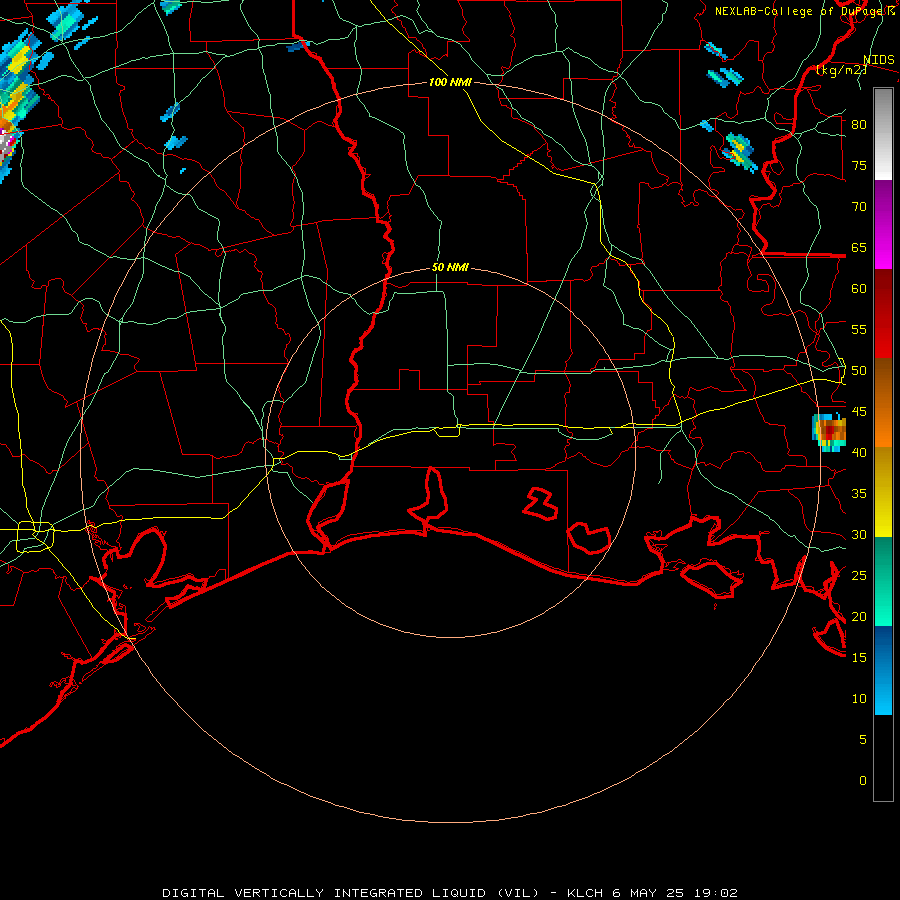Click the scale value '55'
This screenshot has height=900, width=900.
[x=859, y=330]
